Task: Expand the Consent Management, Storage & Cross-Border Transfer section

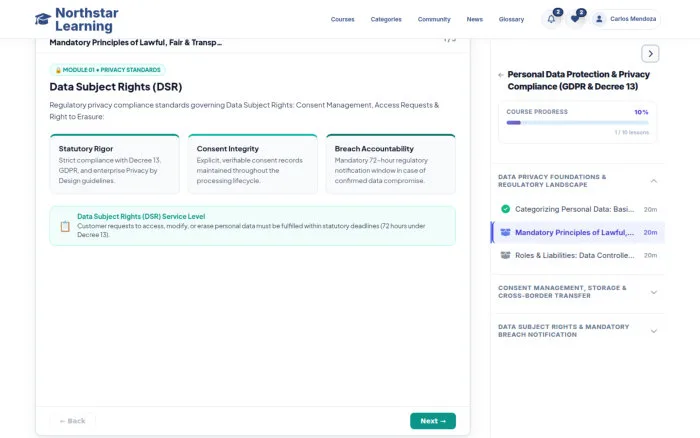Action: 577,292
